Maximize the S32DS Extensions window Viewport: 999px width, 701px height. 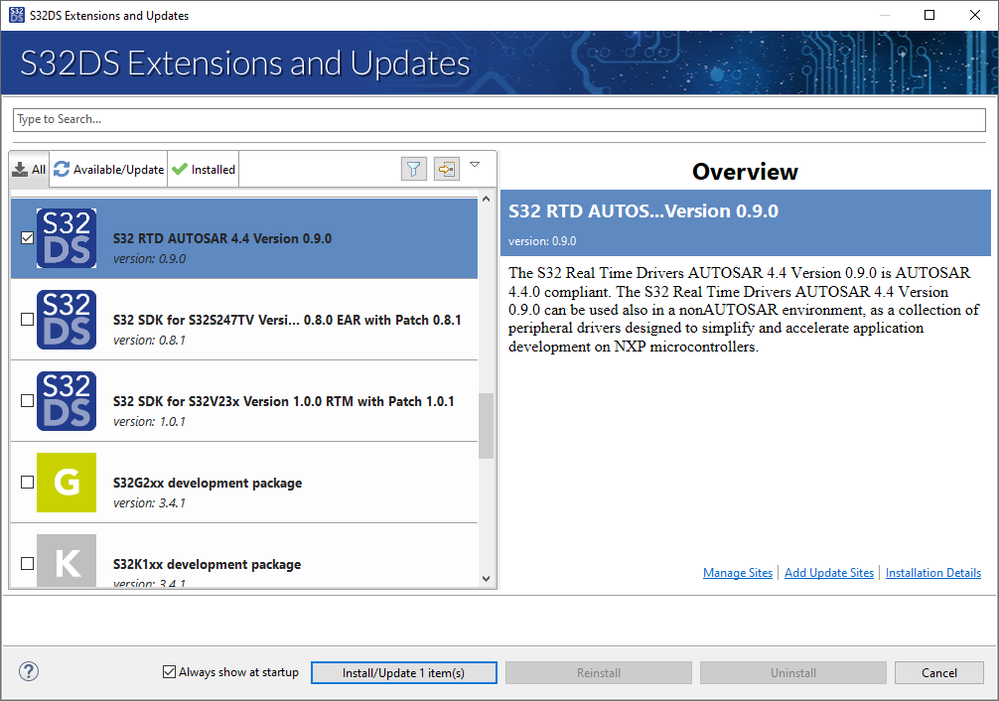point(930,15)
